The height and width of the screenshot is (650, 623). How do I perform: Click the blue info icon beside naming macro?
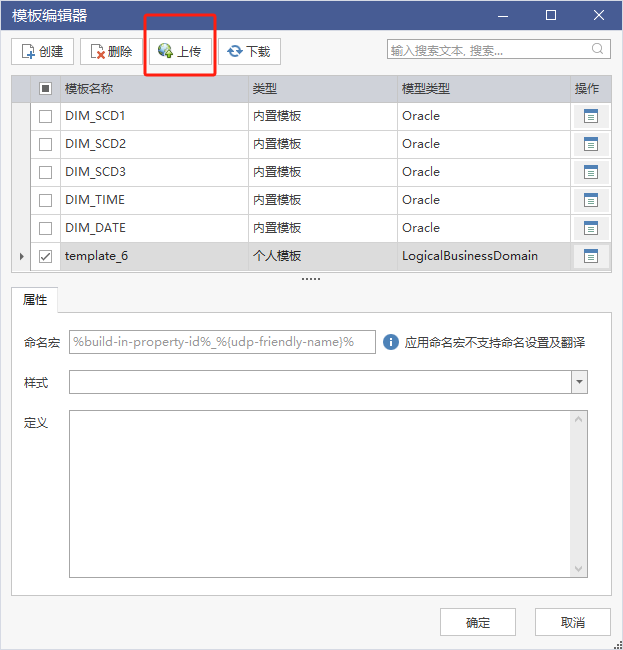pyautogui.click(x=390, y=342)
